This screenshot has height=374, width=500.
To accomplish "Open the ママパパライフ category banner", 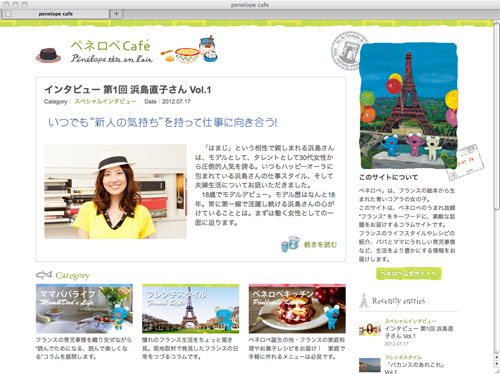I will (x=84, y=308).
